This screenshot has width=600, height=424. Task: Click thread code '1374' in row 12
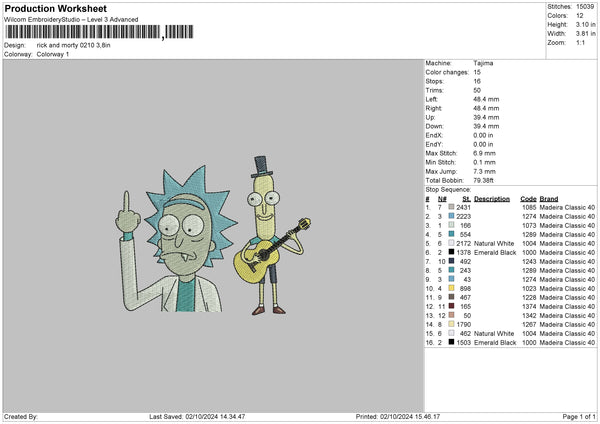tap(529, 307)
